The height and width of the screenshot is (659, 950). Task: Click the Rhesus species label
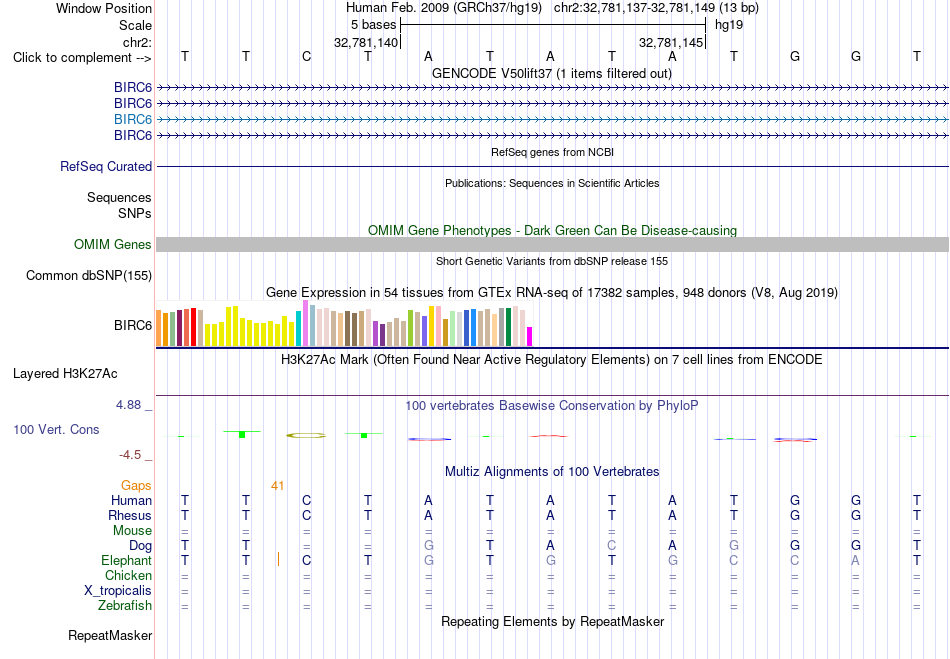click(x=130, y=515)
